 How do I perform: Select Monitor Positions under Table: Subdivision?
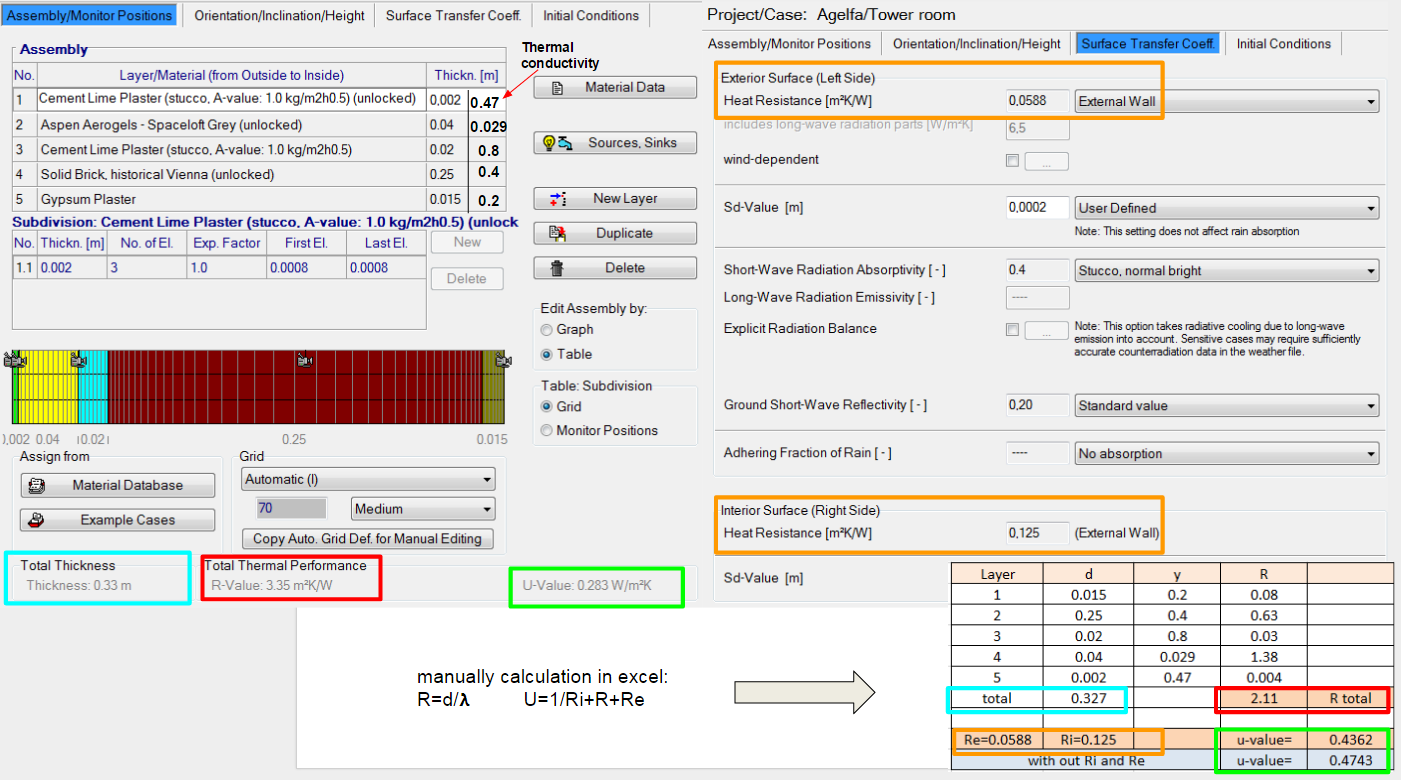(548, 430)
